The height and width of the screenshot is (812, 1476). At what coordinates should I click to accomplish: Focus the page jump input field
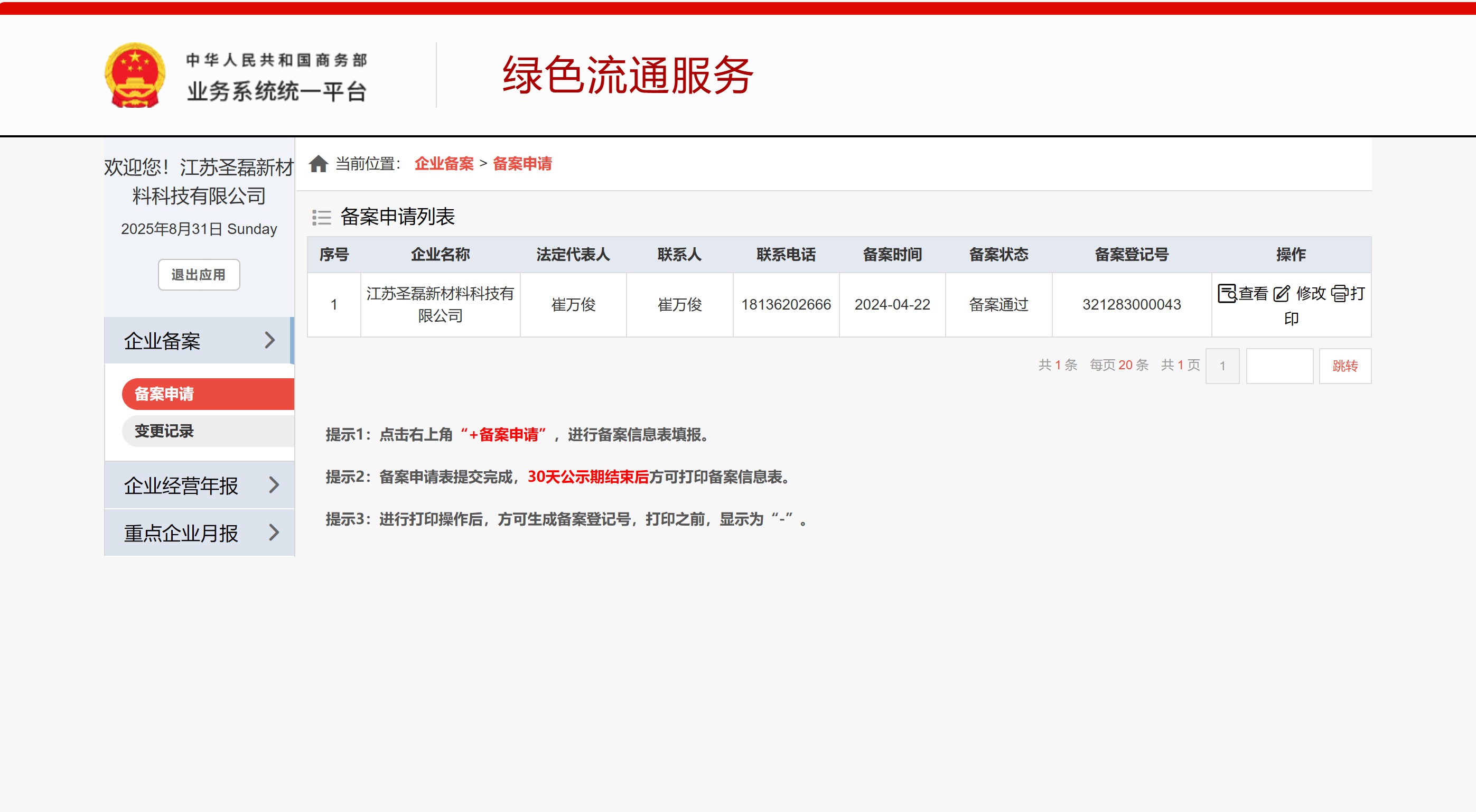1279,366
